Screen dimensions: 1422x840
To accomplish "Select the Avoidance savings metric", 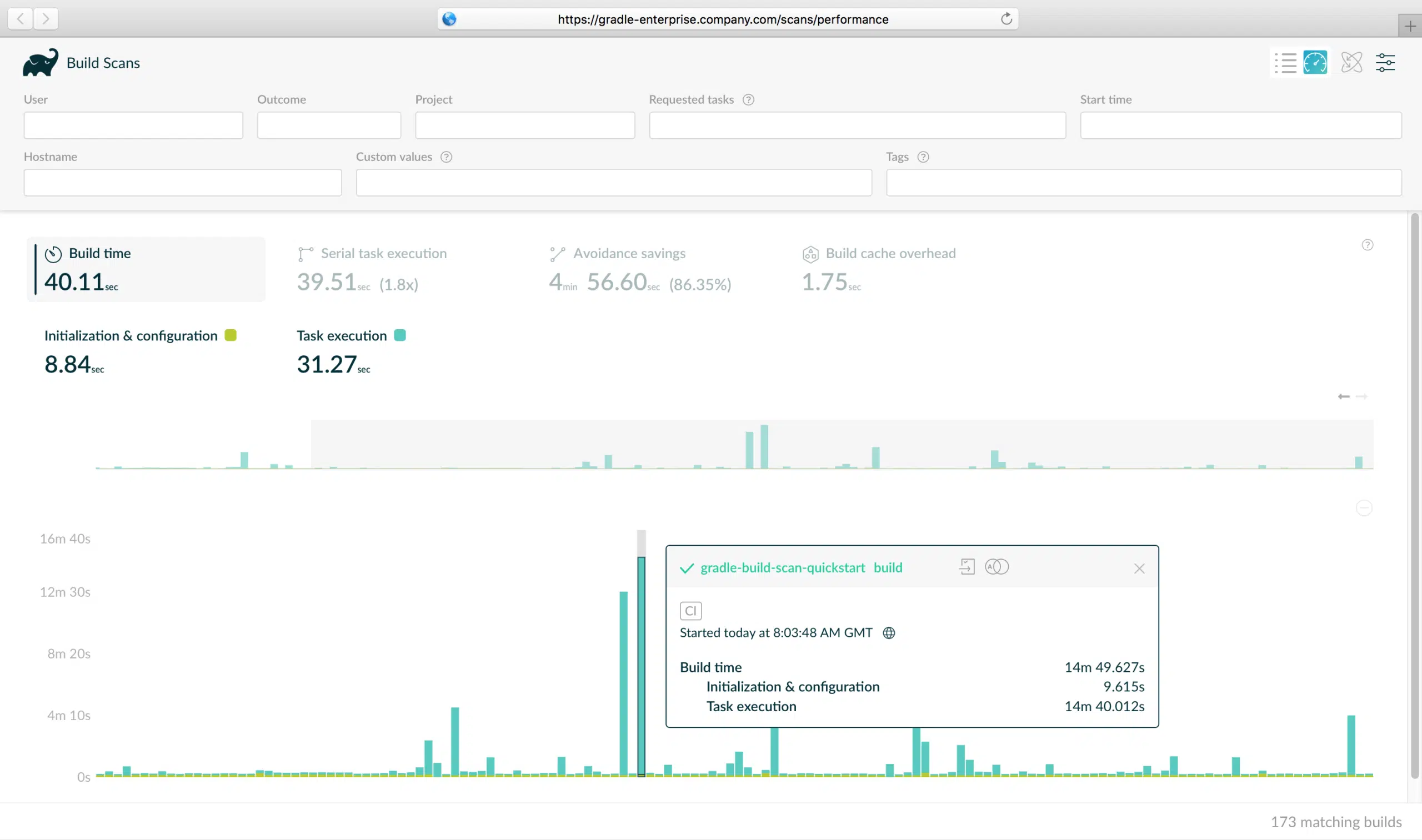I will [640, 269].
